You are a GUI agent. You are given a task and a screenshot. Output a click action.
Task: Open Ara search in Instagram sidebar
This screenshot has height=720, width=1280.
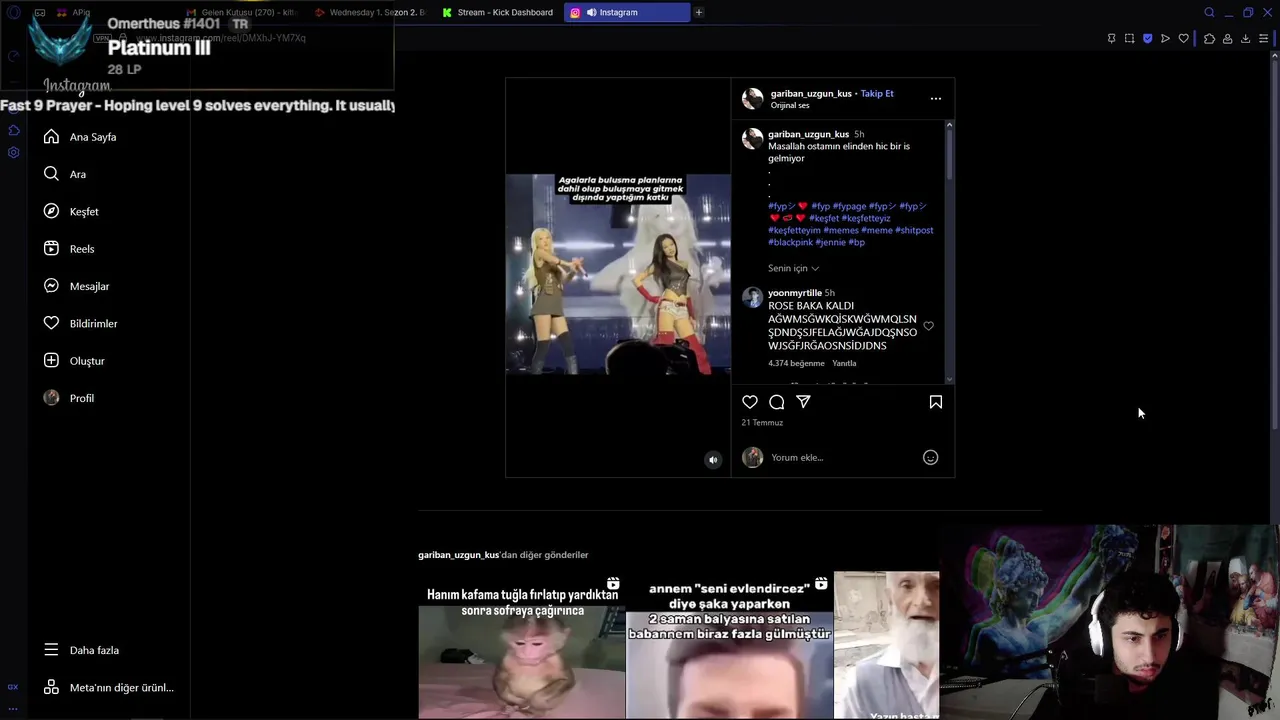(65, 174)
